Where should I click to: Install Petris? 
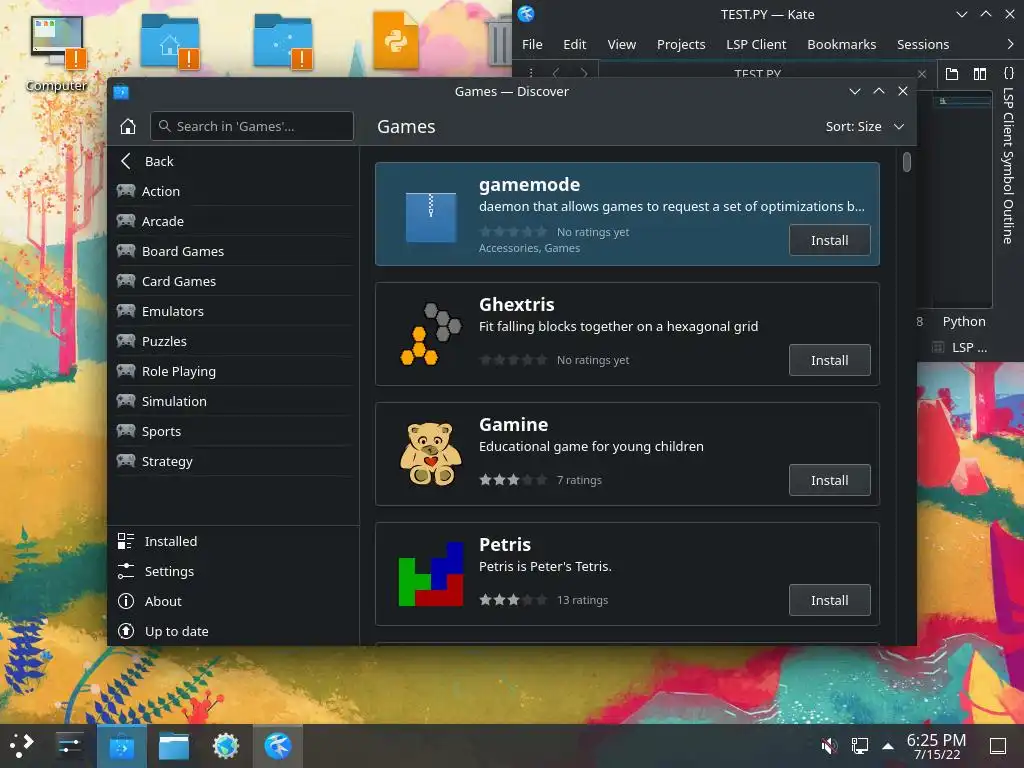[x=829, y=600]
